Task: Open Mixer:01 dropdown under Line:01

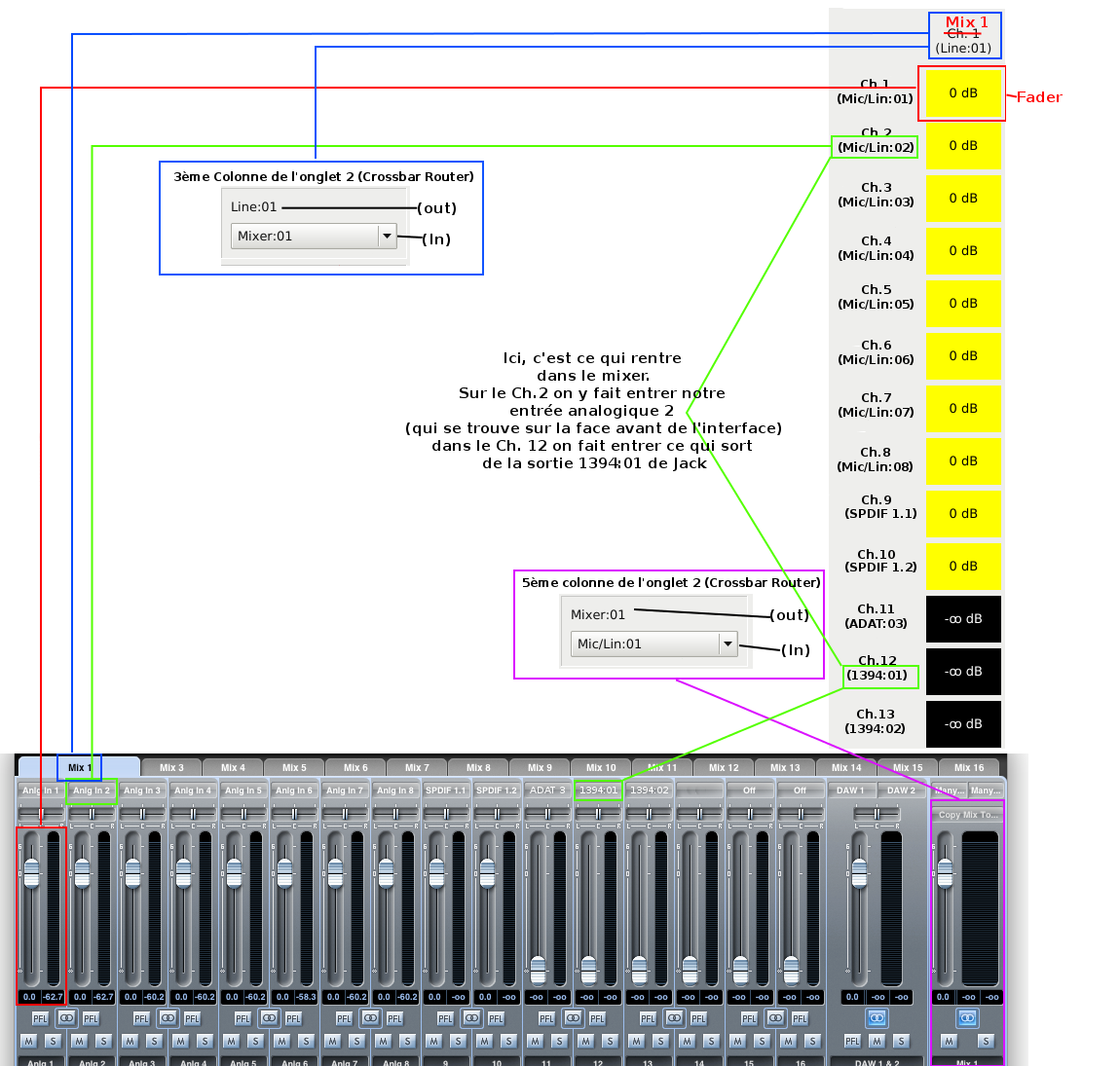Action: [314, 237]
